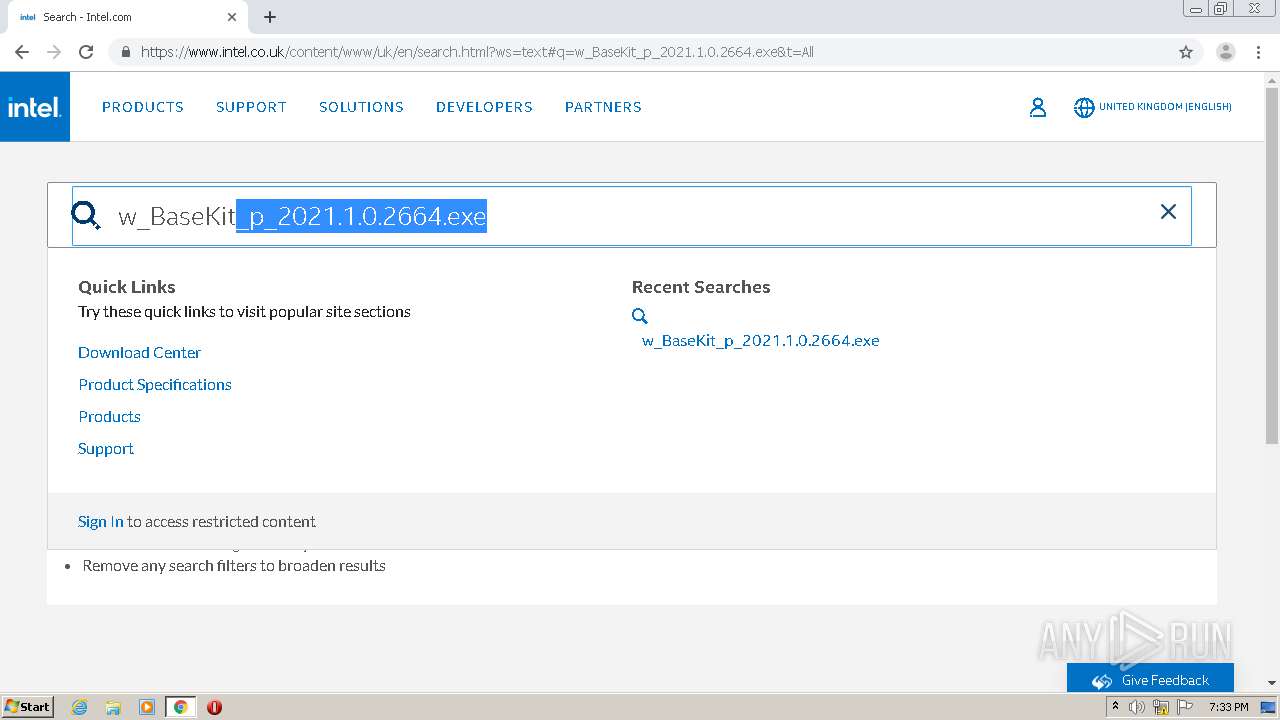Open File Explorer from taskbar
The image size is (1280, 720).
click(113, 707)
